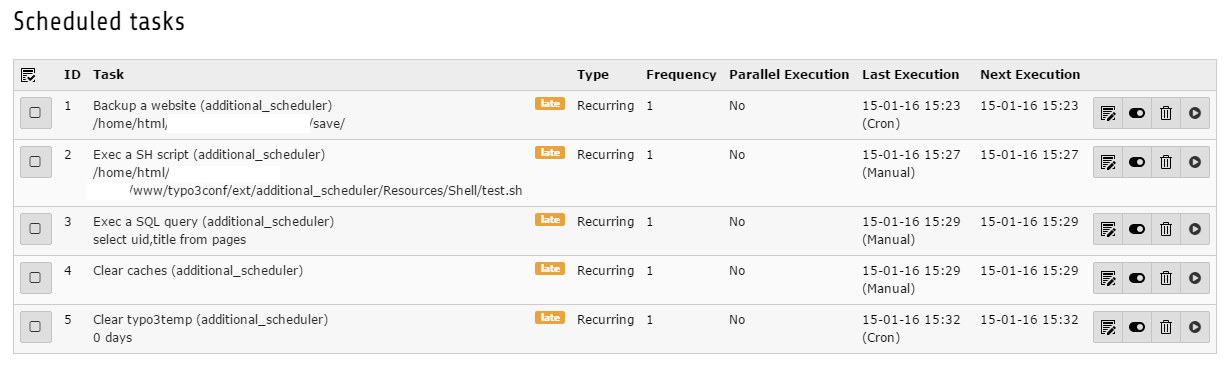Disable the Exec a SQL query task
This screenshot has width=1227, height=366.
coord(1137,229)
